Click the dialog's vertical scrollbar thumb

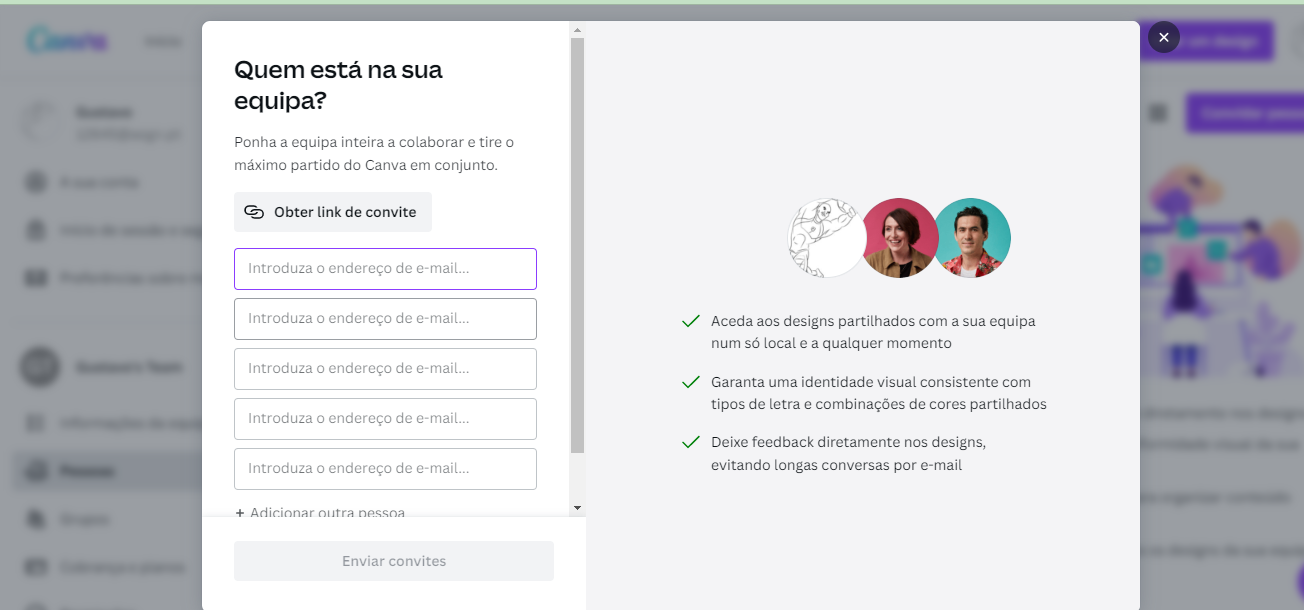click(x=577, y=245)
